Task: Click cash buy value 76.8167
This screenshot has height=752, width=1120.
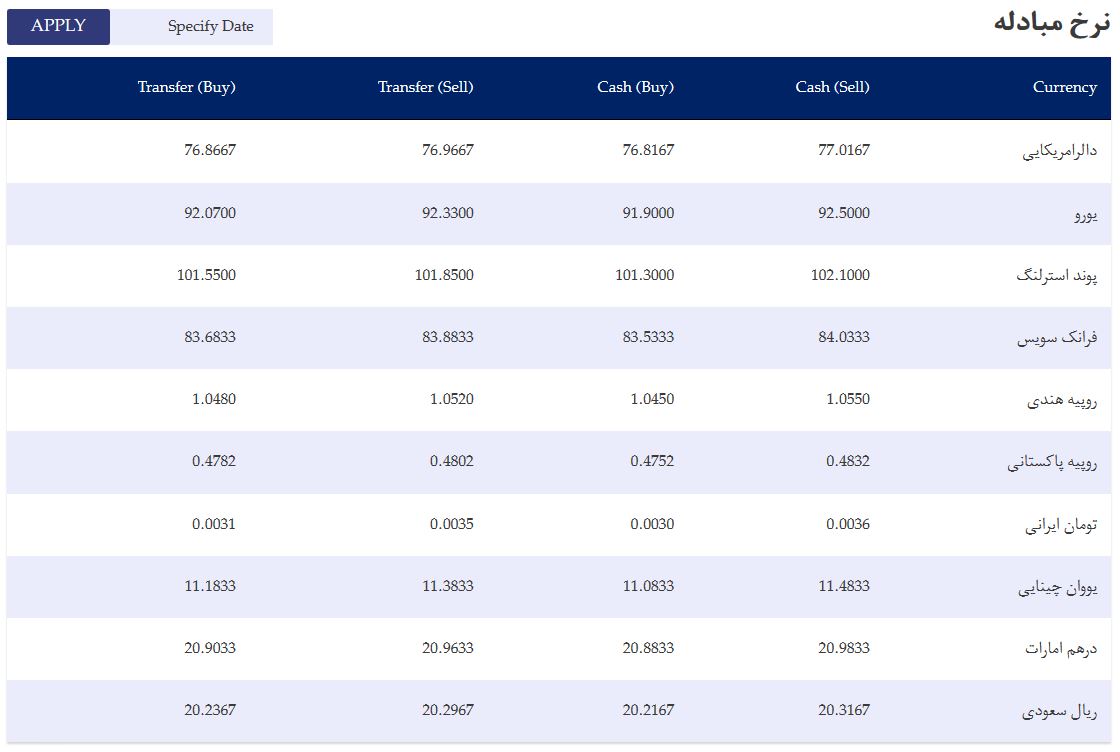Action: tap(649, 150)
